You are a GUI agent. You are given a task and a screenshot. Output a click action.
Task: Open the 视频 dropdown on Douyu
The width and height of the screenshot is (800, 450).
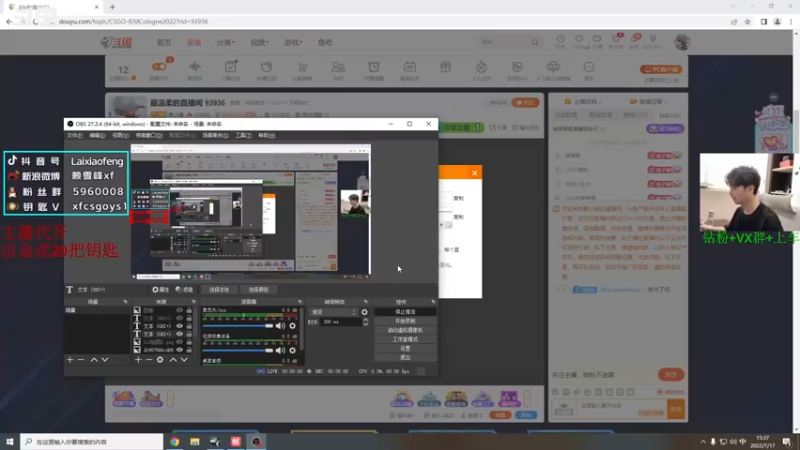(259, 42)
